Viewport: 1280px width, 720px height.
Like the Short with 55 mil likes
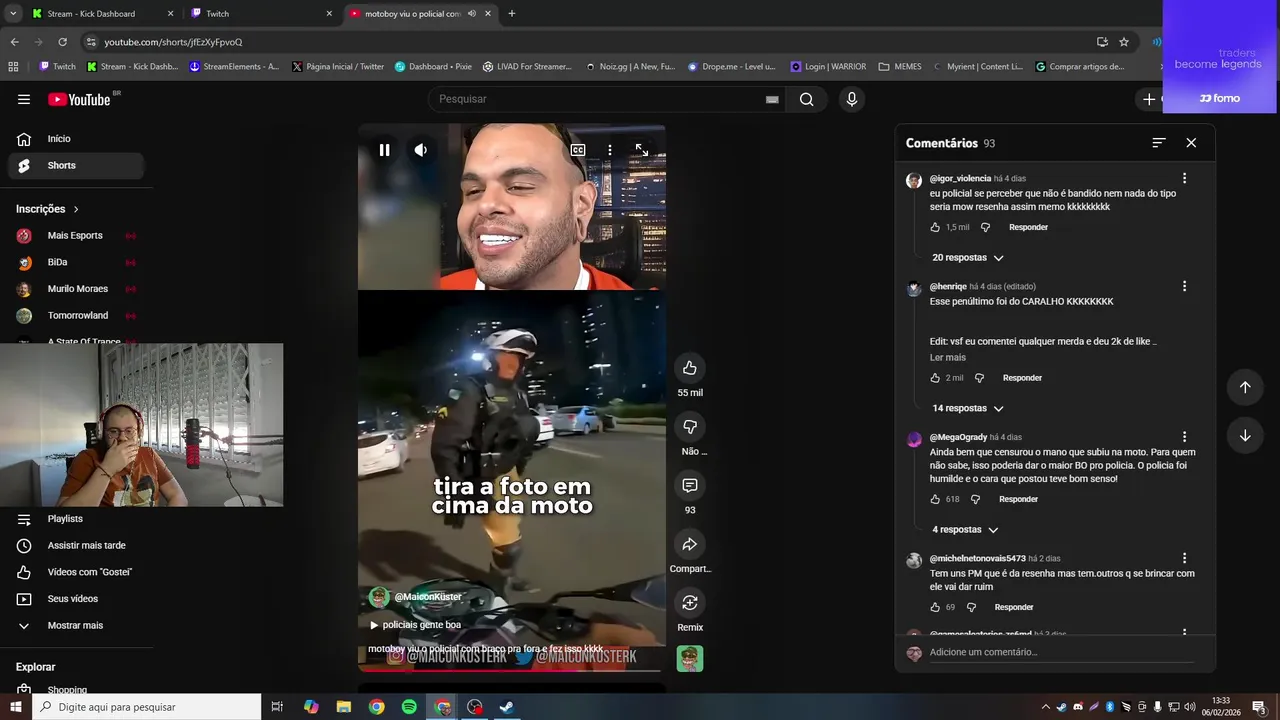click(690, 368)
